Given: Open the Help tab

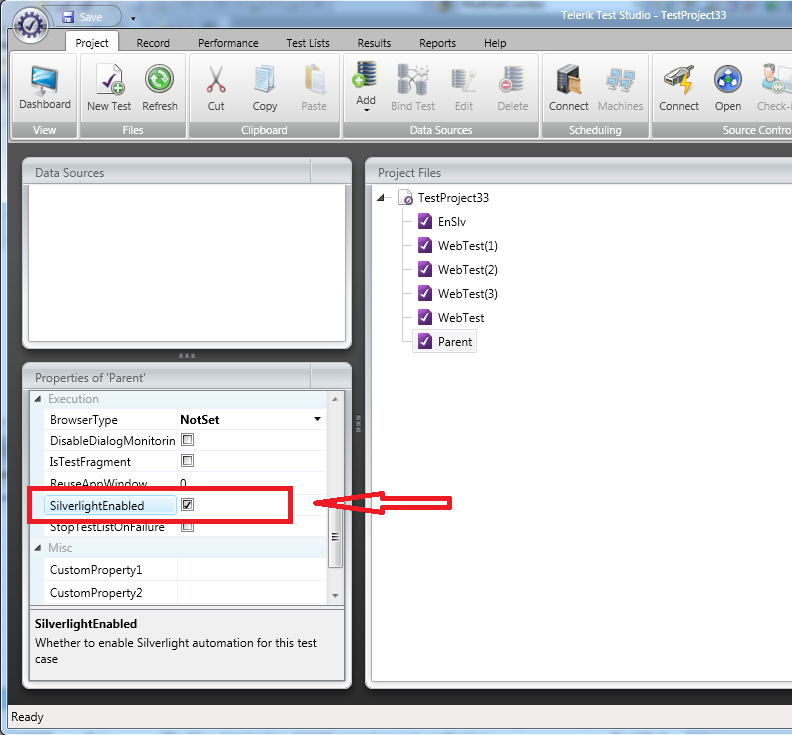Looking at the screenshot, I should click(x=495, y=43).
